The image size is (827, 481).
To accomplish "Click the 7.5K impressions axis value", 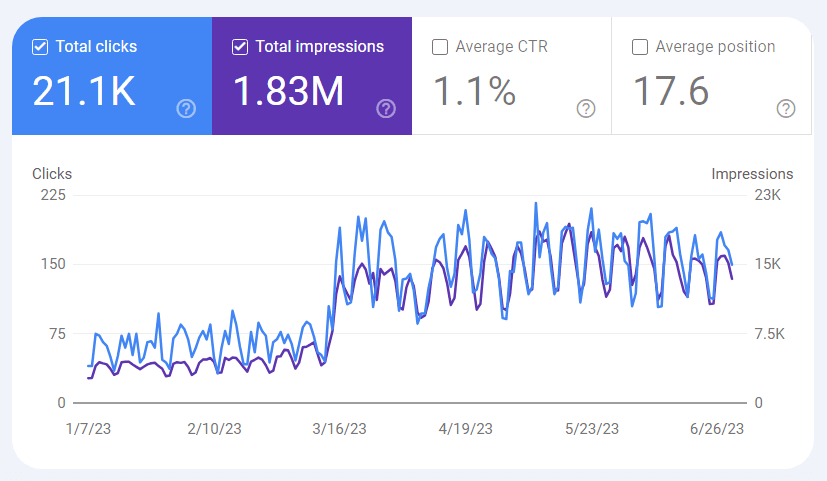I will click(770, 334).
